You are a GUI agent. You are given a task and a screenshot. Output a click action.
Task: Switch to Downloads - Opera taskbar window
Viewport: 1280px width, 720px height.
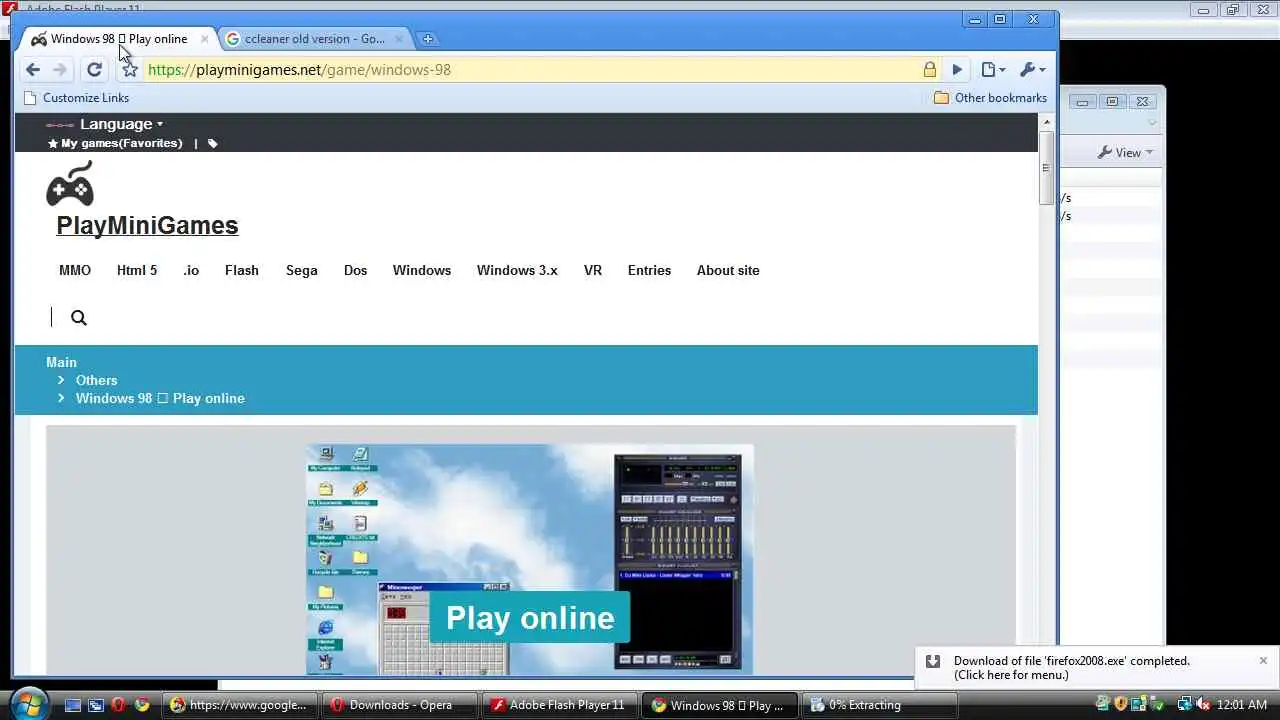pyautogui.click(x=400, y=705)
